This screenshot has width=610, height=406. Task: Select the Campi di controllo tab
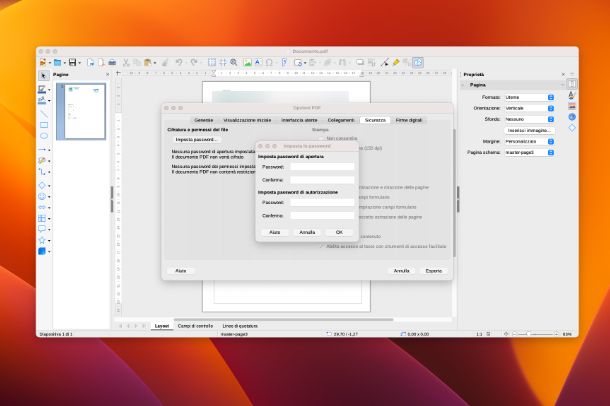click(x=195, y=326)
